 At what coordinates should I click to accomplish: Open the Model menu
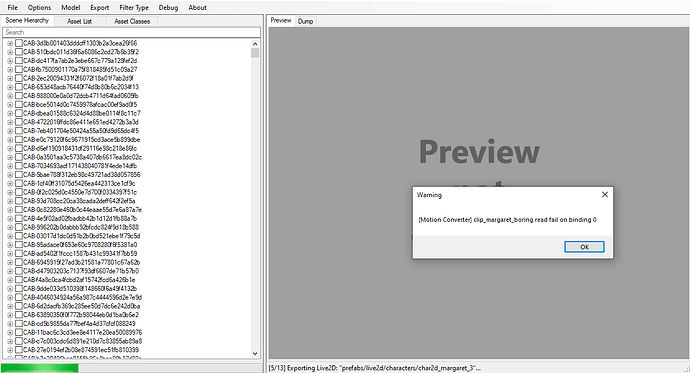pos(70,7)
